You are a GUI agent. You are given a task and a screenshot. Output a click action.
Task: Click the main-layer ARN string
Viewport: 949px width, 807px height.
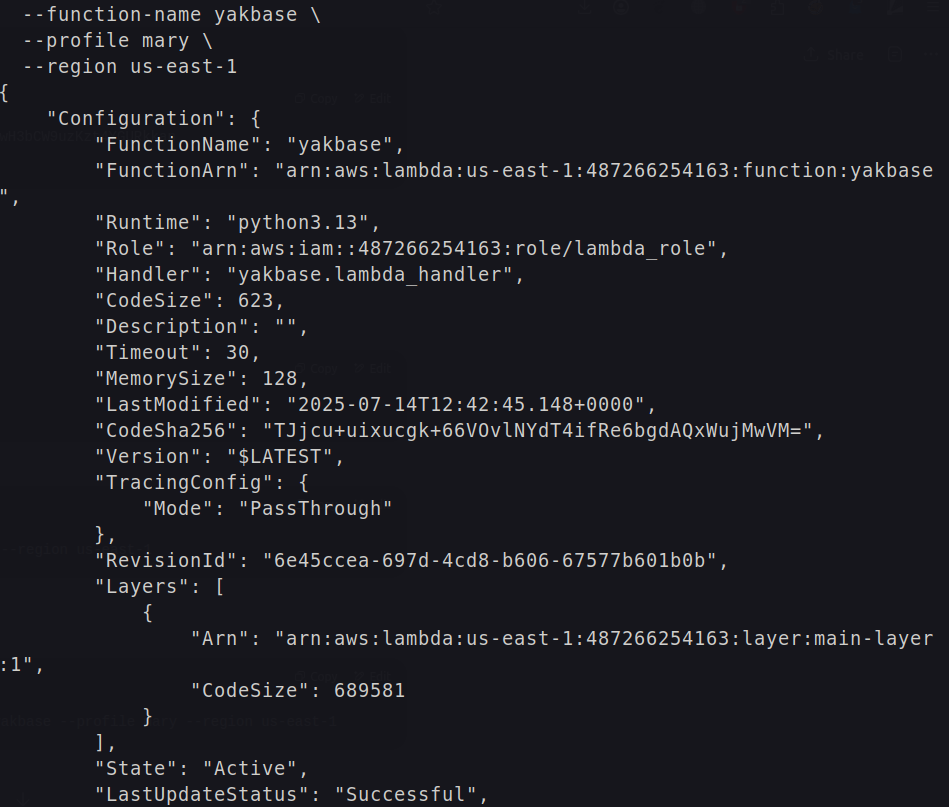point(604,638)
